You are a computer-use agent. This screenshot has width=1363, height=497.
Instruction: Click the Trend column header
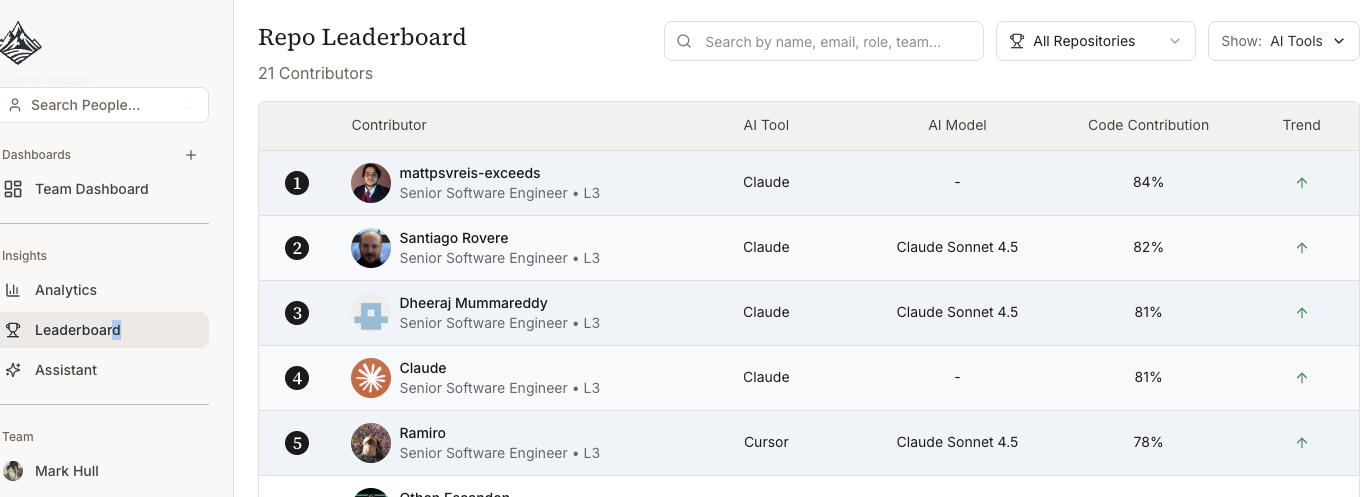[x=1302, y=125]
